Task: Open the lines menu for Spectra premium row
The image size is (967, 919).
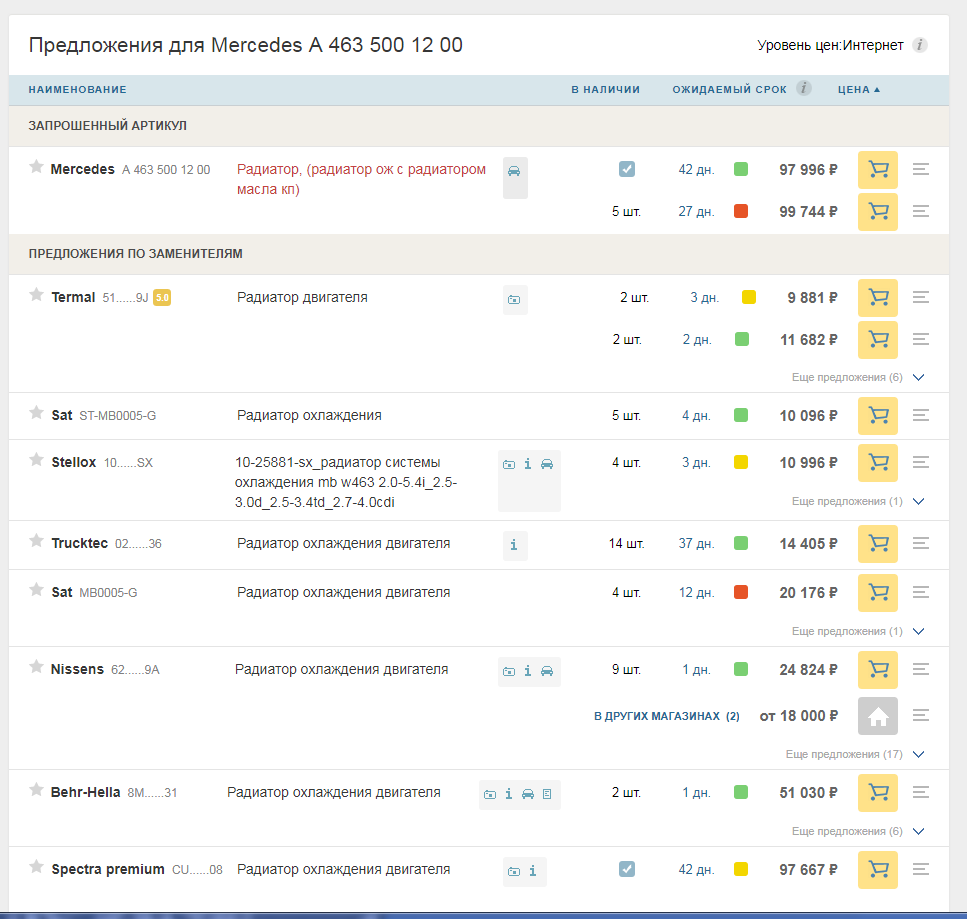Action: tap(921, 869)
